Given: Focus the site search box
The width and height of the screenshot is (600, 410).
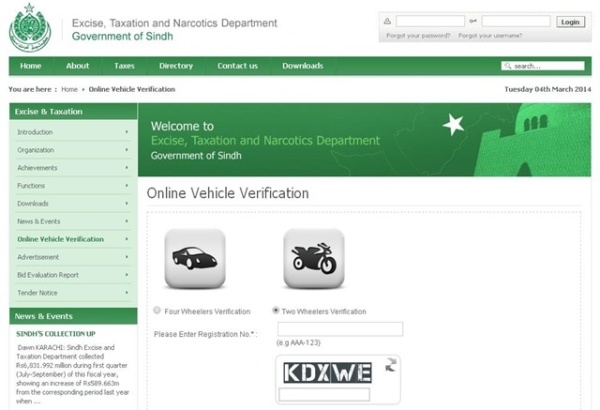Looking at the screenshot, I should tap(543, 66).
